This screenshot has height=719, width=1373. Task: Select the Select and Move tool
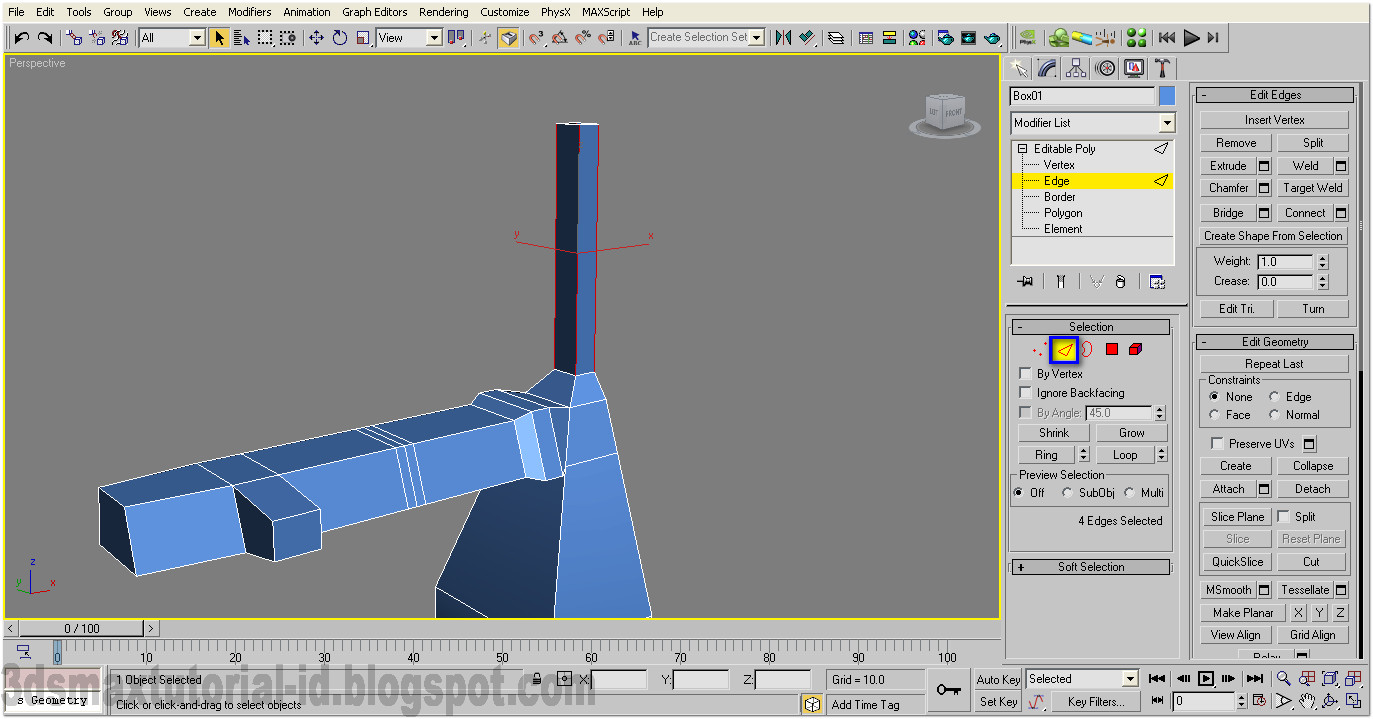tap(316, 37)
